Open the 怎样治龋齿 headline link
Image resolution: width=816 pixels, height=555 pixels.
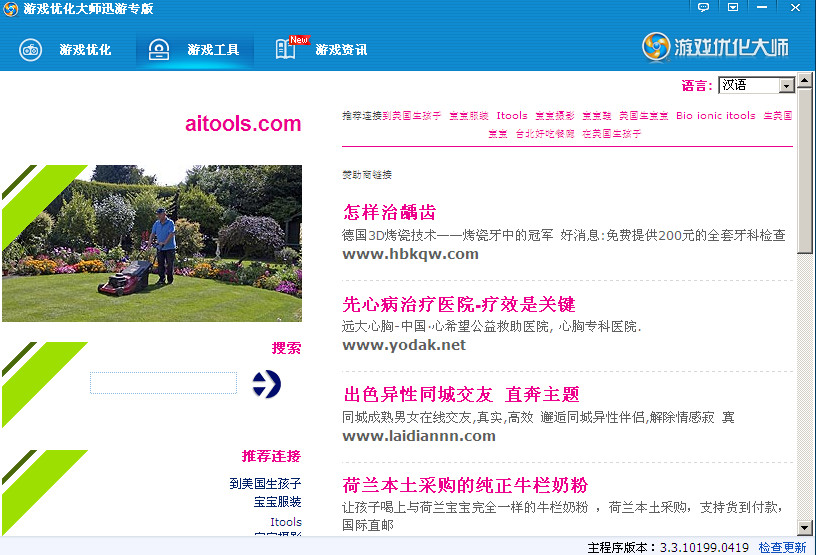[x=389, y=212]
